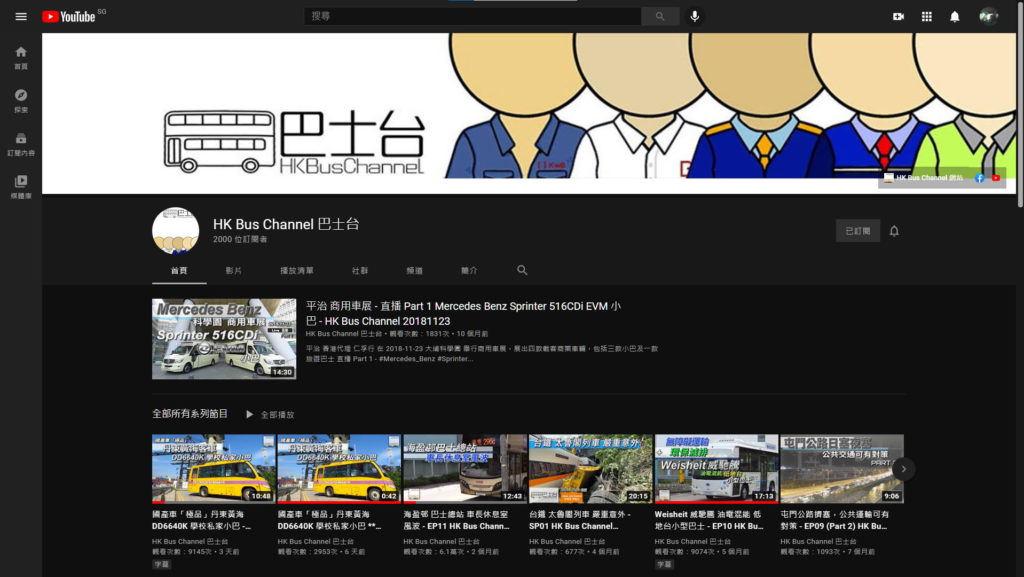The height and width of the screenshot is (577, 1024).
Task: Click the search magnifier button
Action: click(x=660, y=16)
